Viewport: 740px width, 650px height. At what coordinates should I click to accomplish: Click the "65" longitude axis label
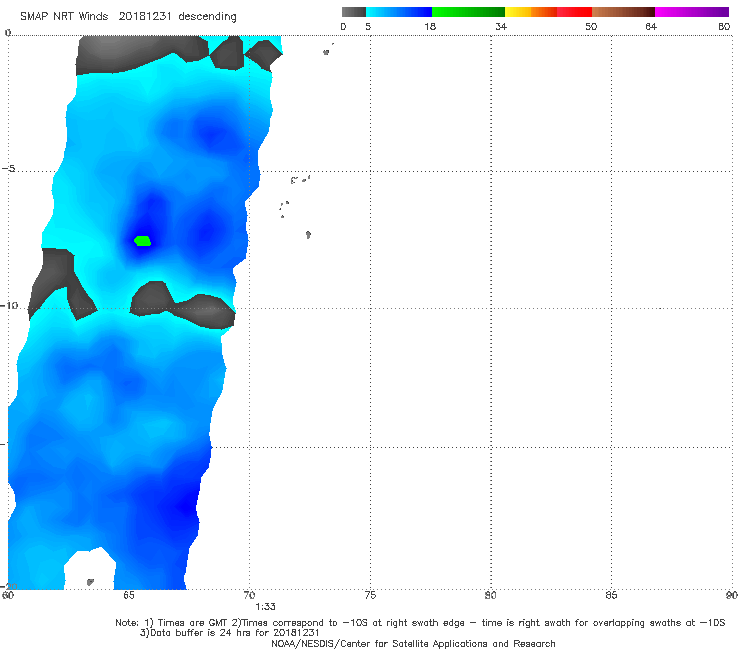click(129, 595)
